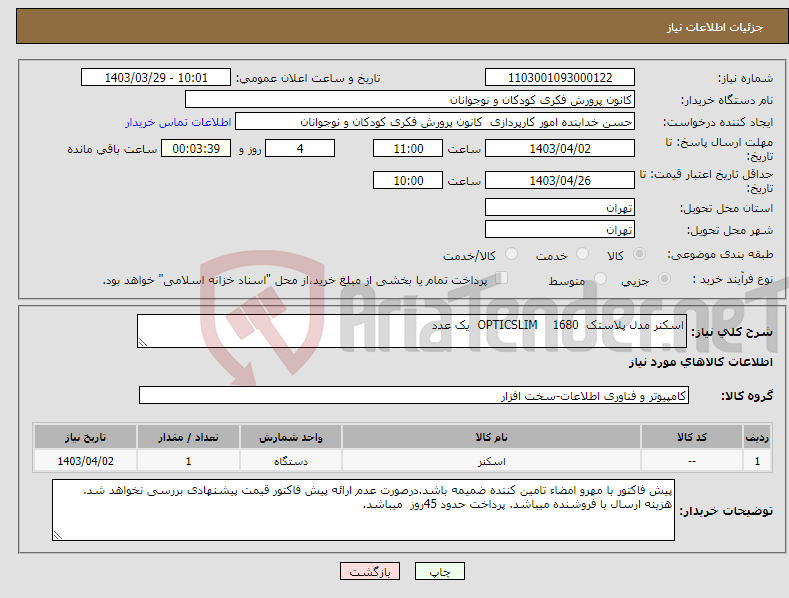Click the buyer organization name field
Screen dimensions: 789x598
410,100
